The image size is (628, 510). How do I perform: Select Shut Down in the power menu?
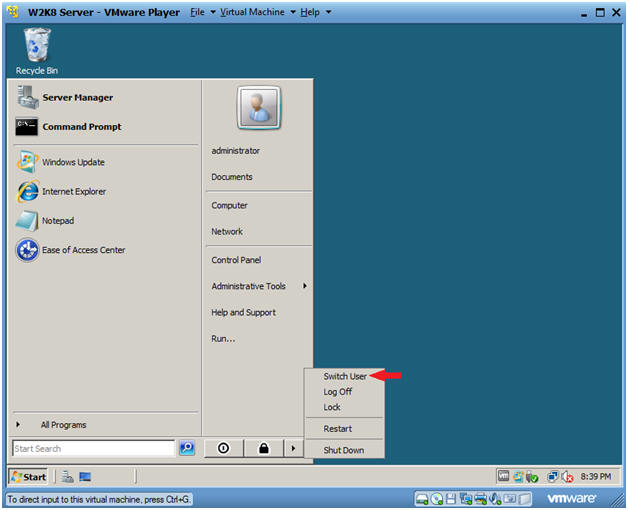[344, 450]
